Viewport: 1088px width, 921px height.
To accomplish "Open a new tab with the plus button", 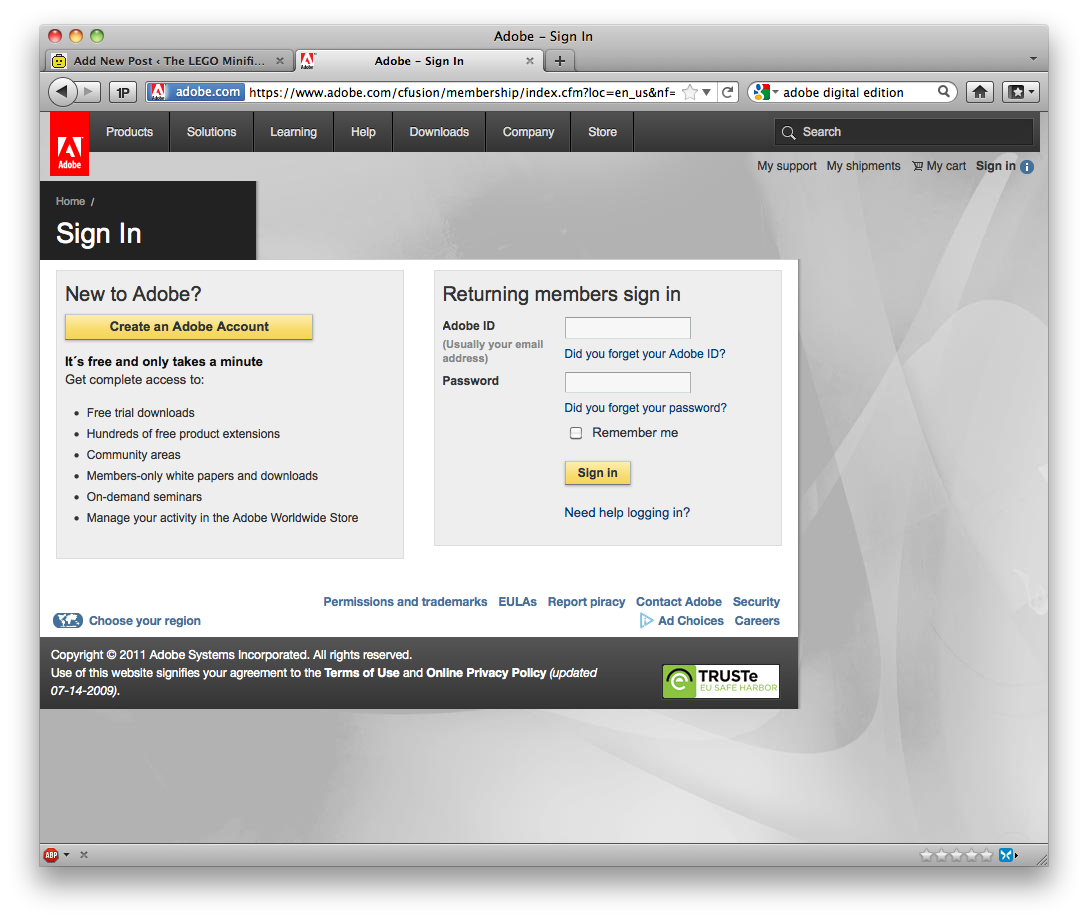I will (x=559, y=61).
